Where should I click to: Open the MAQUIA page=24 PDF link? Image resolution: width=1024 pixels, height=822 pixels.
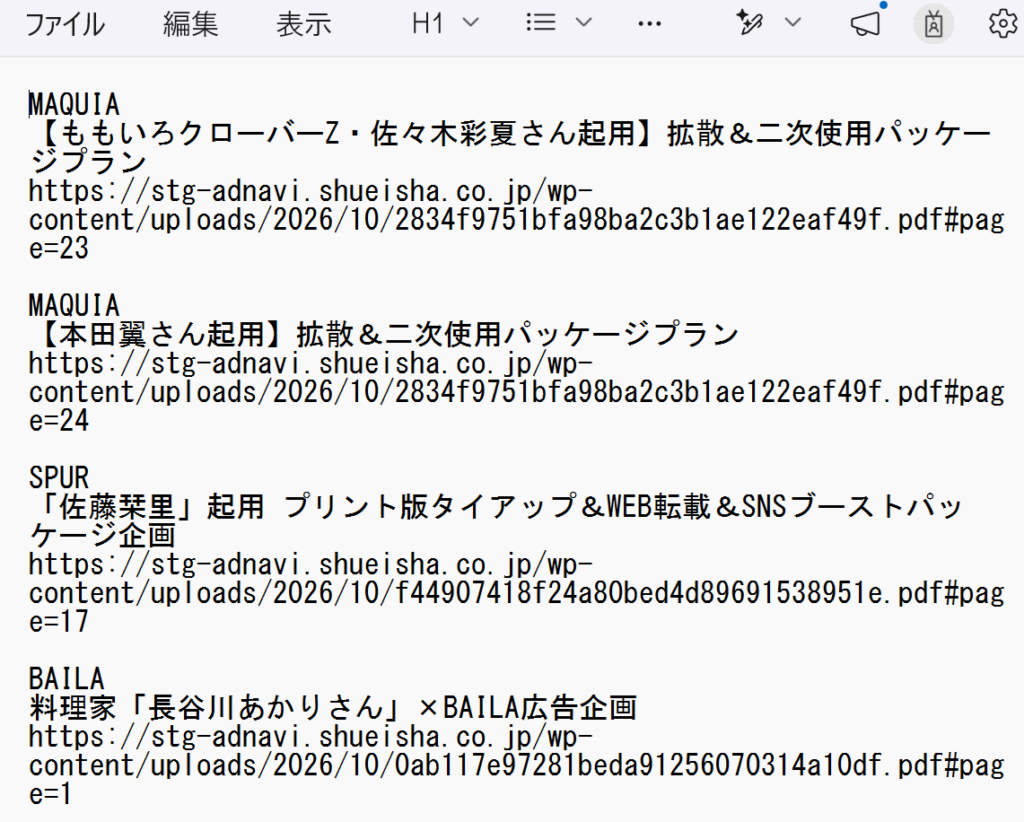(x=516, y=392)
